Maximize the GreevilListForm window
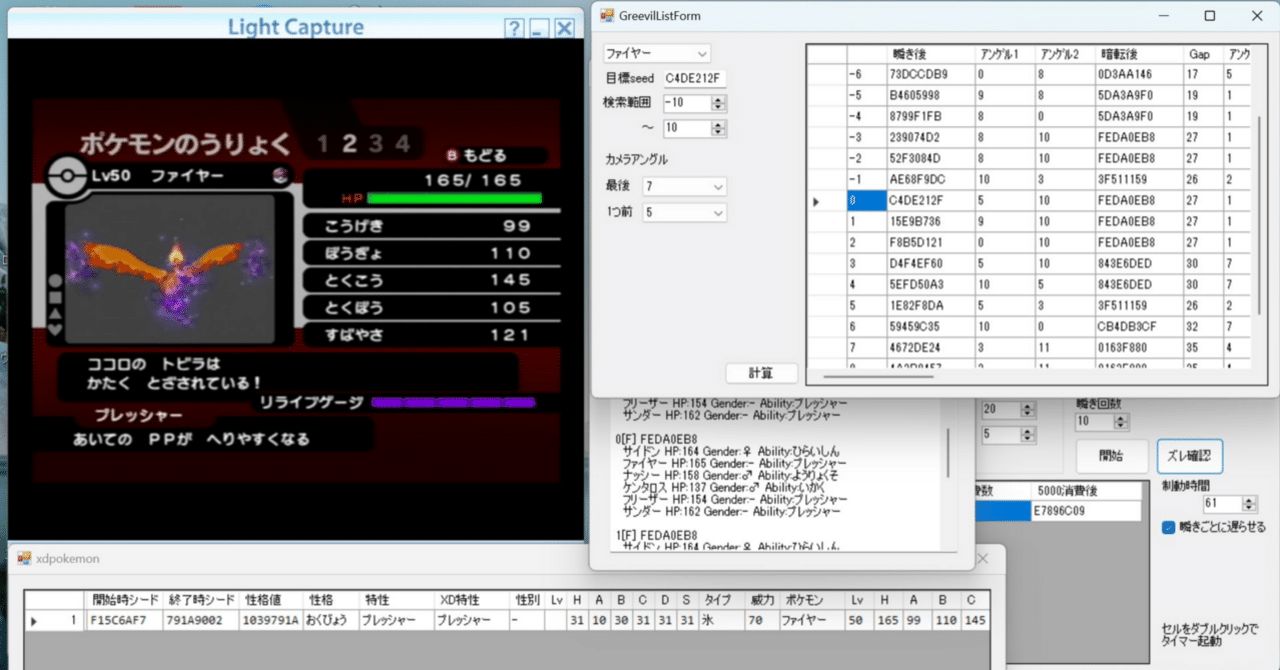Viewport: 1280px width, 670px height. (1210, 16)
